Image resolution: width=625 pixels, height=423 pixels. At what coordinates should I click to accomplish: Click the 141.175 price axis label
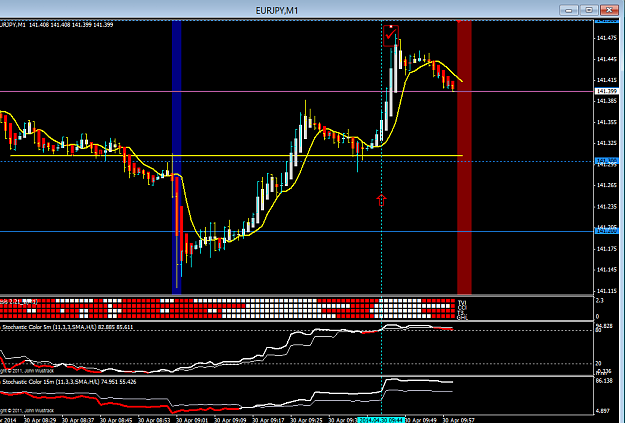607,249
